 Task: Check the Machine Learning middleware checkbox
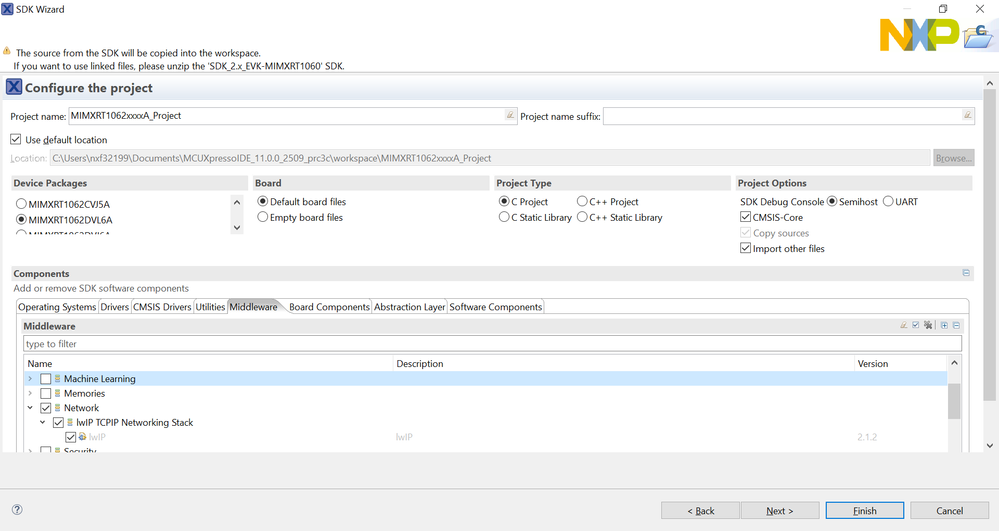[x=45, y=379]
